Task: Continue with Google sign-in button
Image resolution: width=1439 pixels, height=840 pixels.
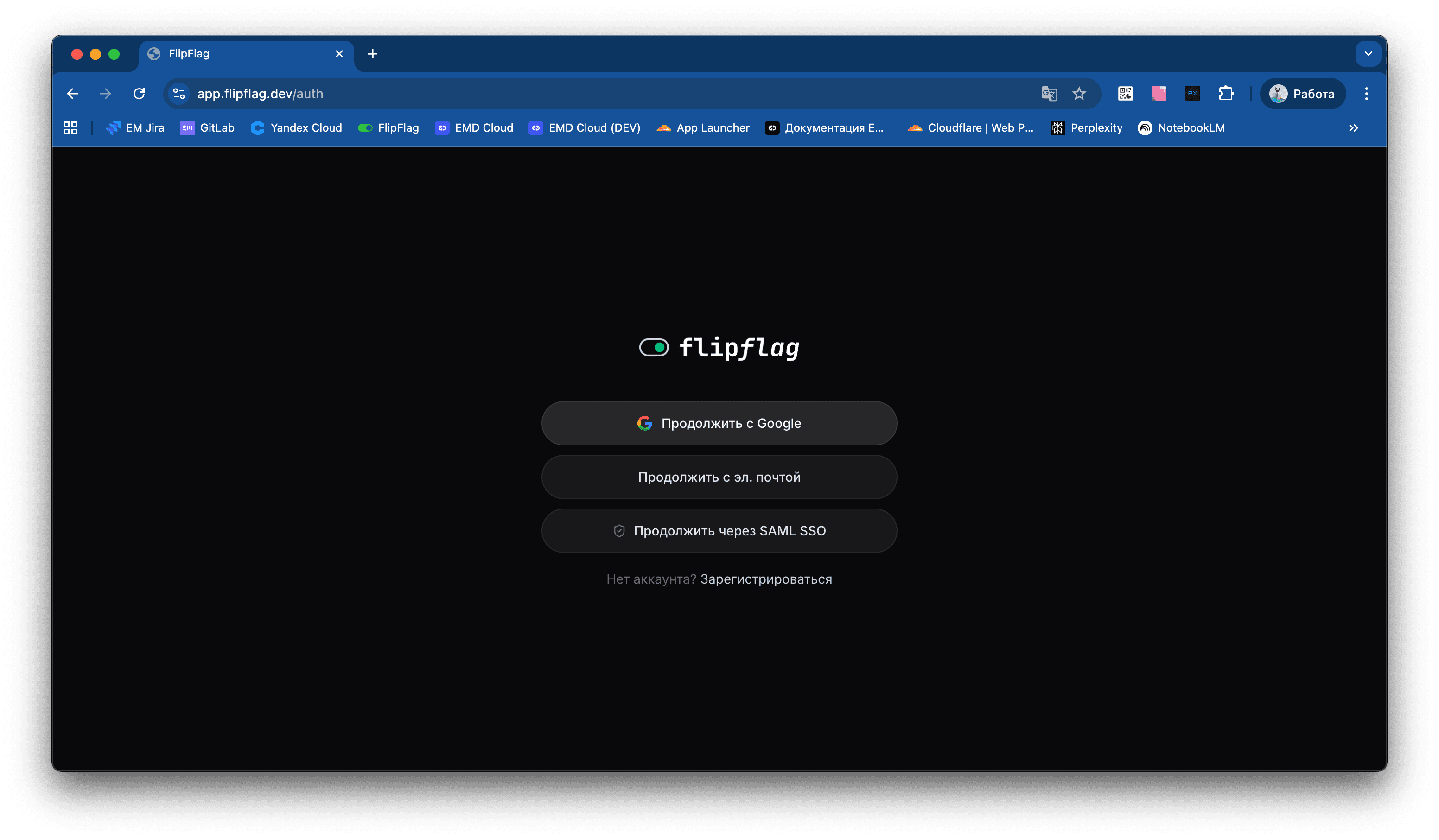Action: coord(719,423)
